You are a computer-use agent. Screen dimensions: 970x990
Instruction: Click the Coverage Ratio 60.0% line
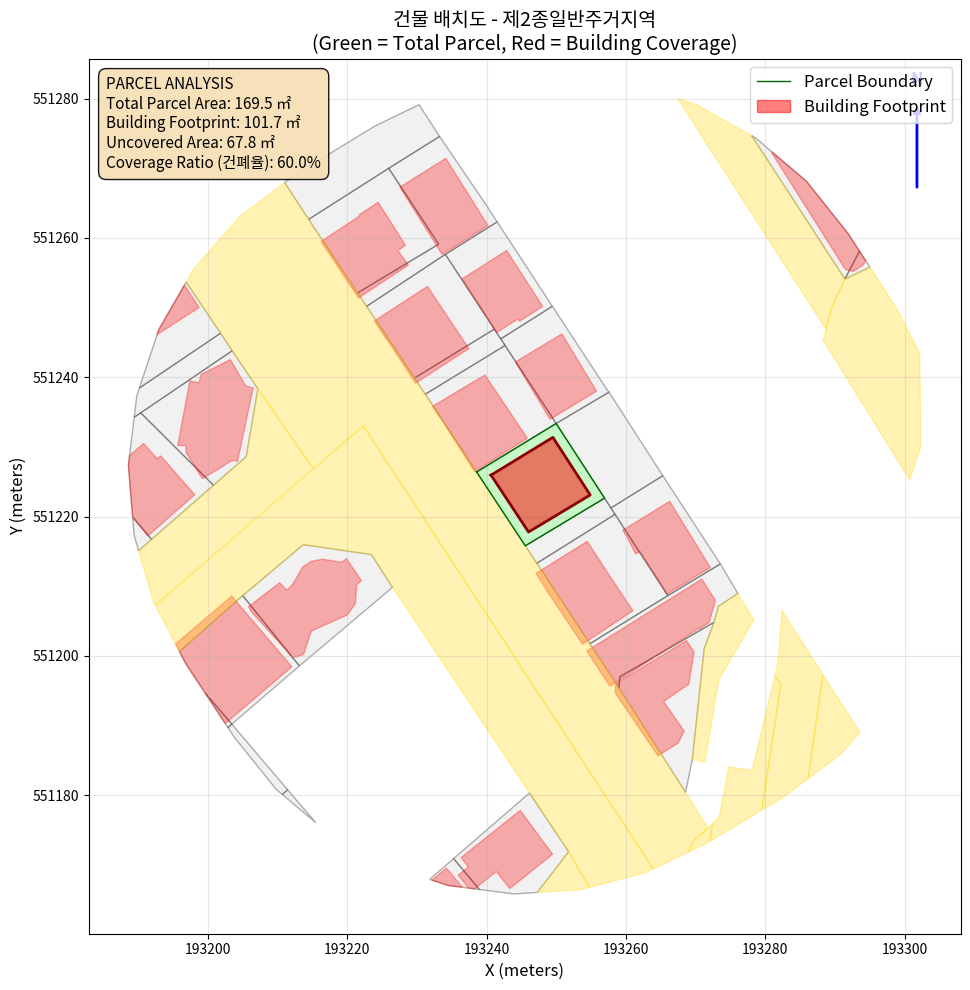coord(213,163)
